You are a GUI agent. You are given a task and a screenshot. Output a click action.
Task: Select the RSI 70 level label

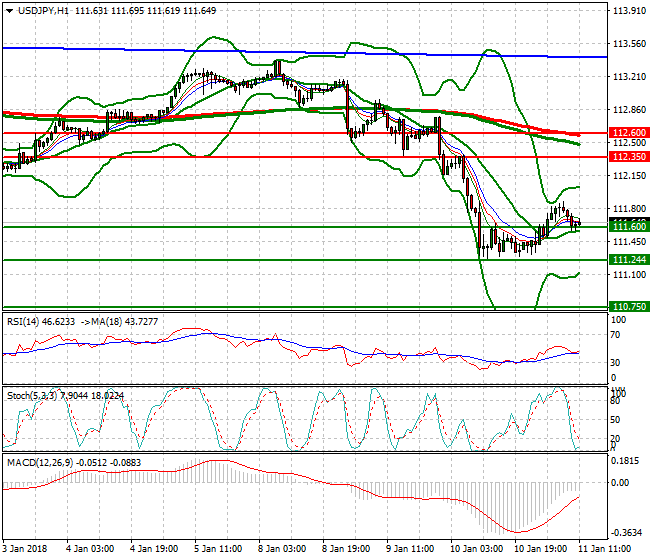pyautogui.click(x=616, y=335)
